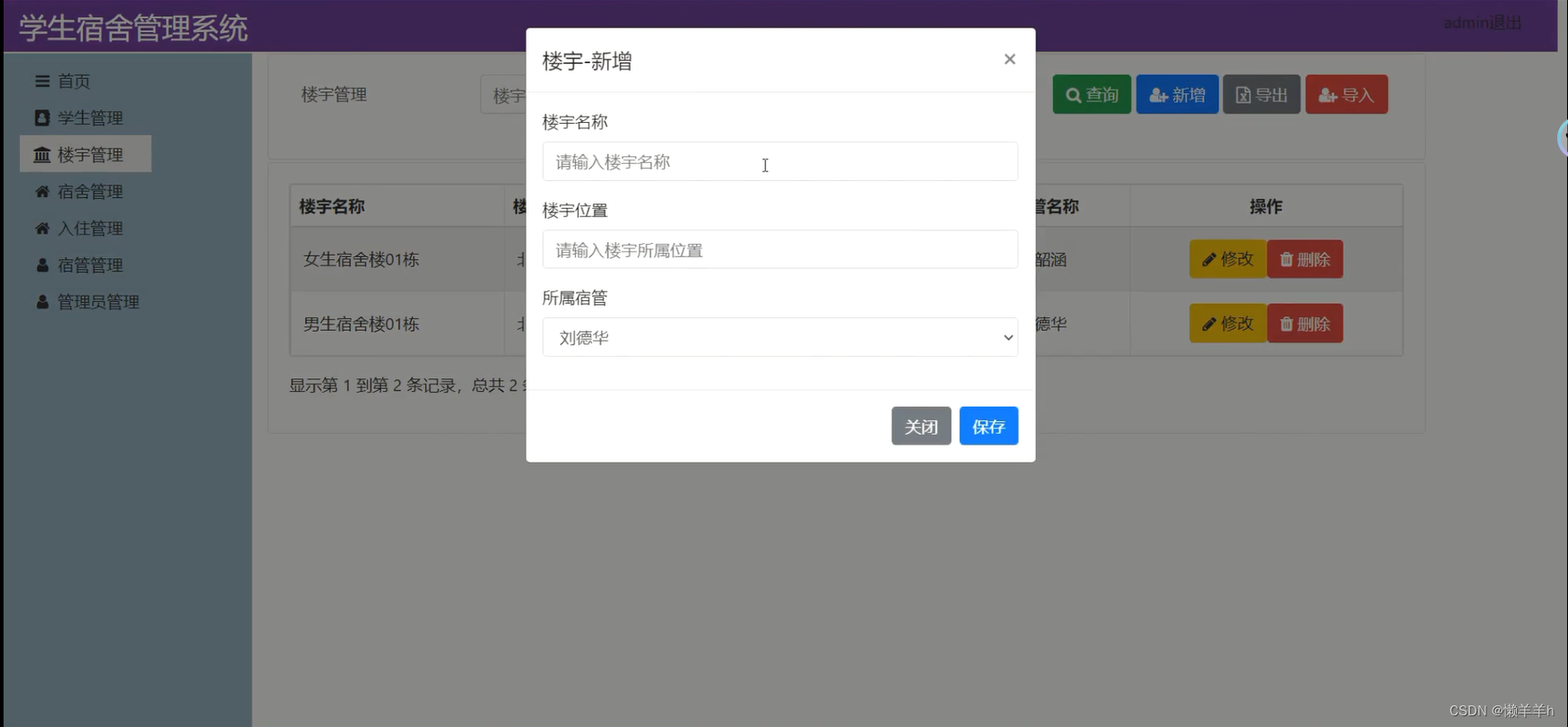
Task: Save the new building with 保存
Action: pos(989,426)
